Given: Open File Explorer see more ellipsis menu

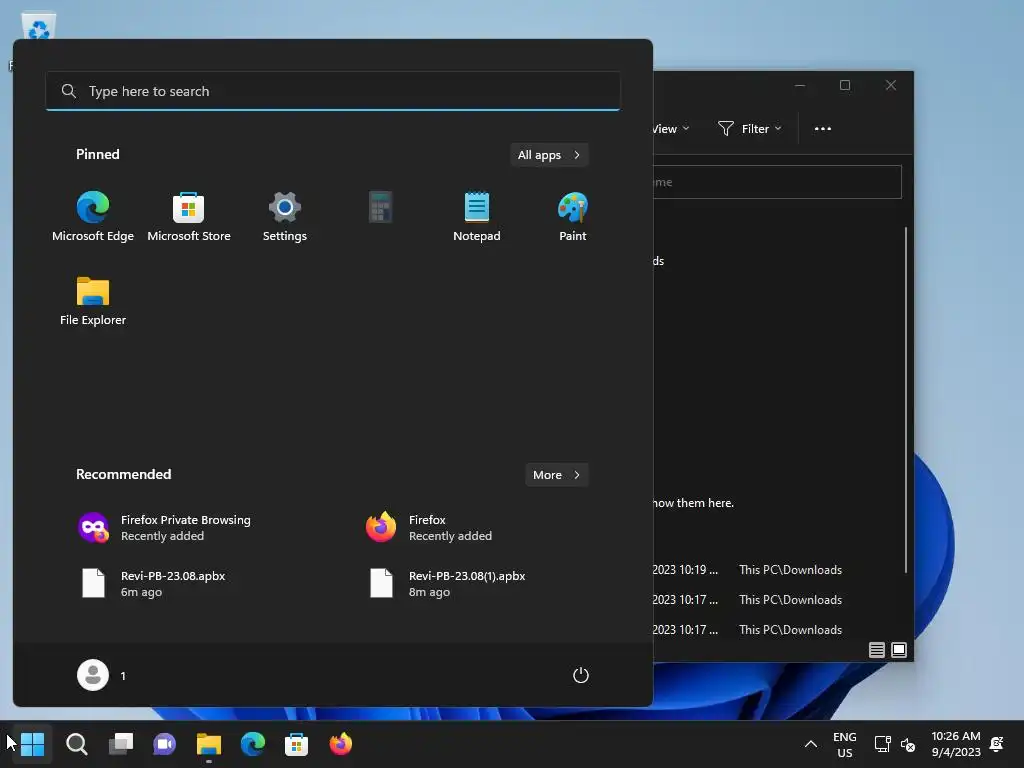Looking at the screenshot, I should [x=823, y=129].
